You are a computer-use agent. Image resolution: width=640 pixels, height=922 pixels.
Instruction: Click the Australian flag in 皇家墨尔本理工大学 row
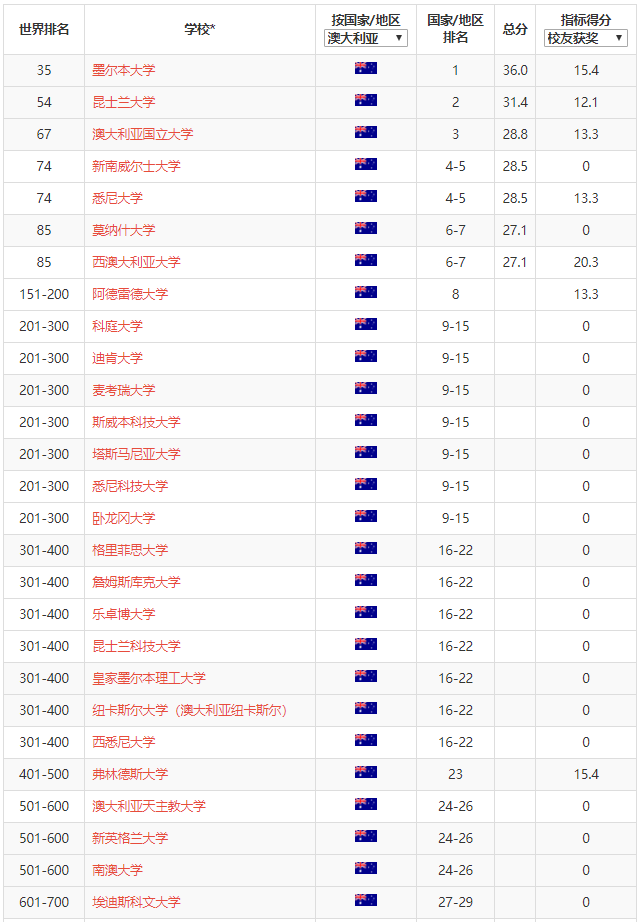[366, 676]
